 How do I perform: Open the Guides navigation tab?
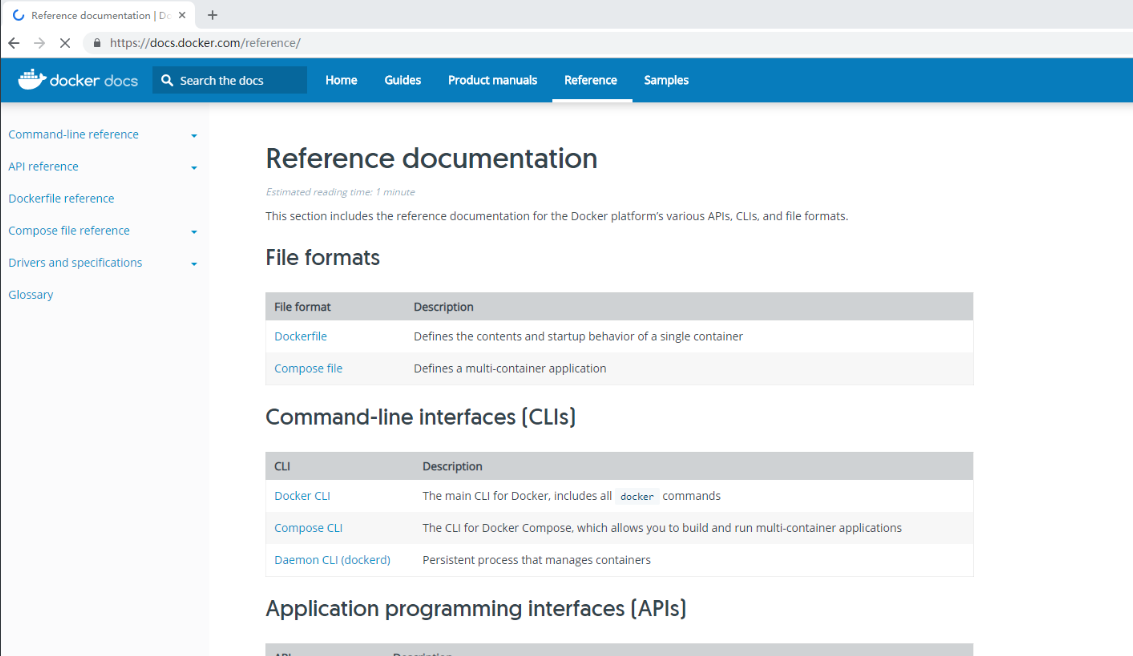pos(402,80)
